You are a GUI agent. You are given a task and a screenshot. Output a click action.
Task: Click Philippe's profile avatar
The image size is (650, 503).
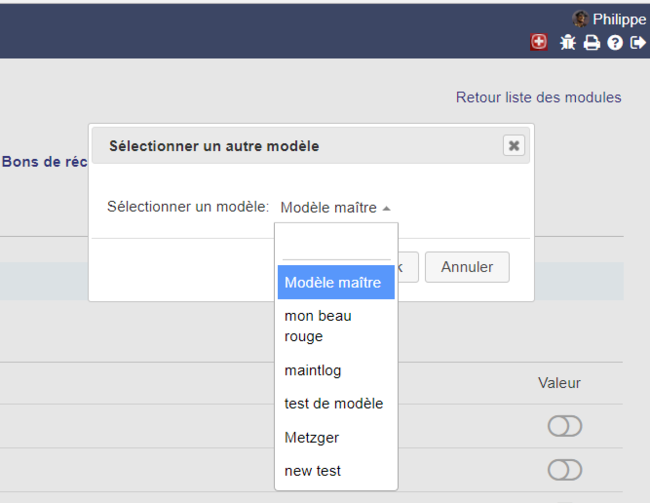pyautogui.click(x=580, y=19)
